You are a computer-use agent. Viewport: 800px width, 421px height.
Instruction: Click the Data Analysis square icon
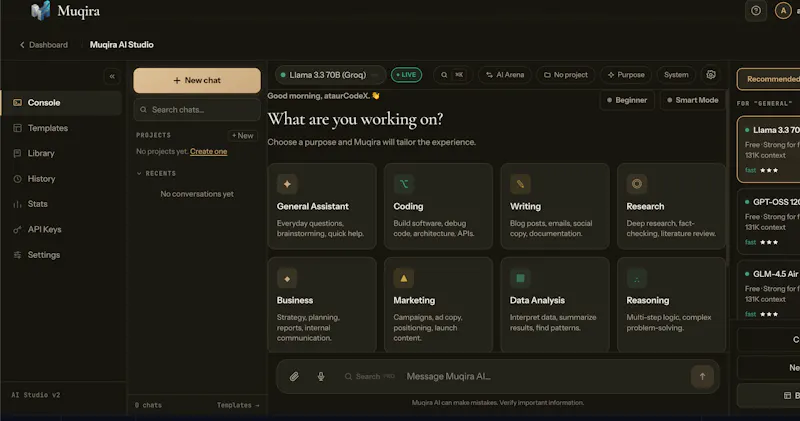(x=520, y=279)
